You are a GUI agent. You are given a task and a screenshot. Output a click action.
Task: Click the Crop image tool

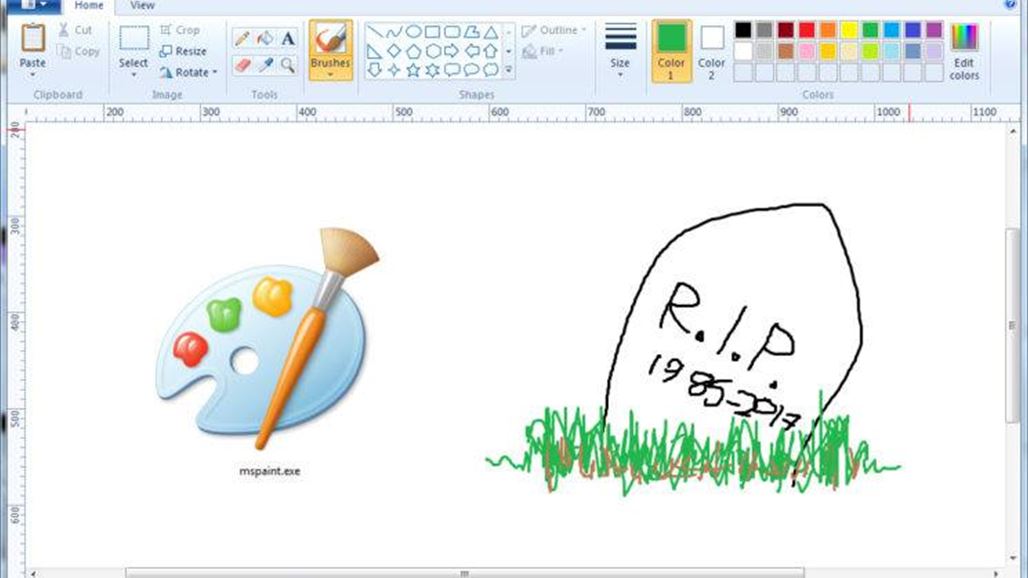pyautogui.click(x=182, y=30)
